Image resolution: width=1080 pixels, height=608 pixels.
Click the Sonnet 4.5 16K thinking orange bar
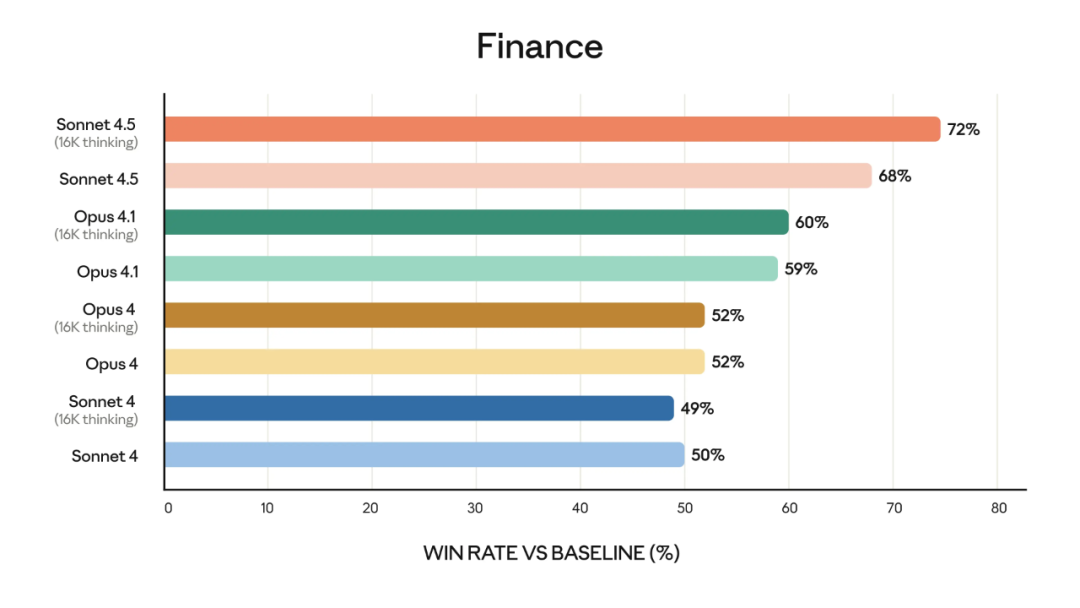point(552,129)
